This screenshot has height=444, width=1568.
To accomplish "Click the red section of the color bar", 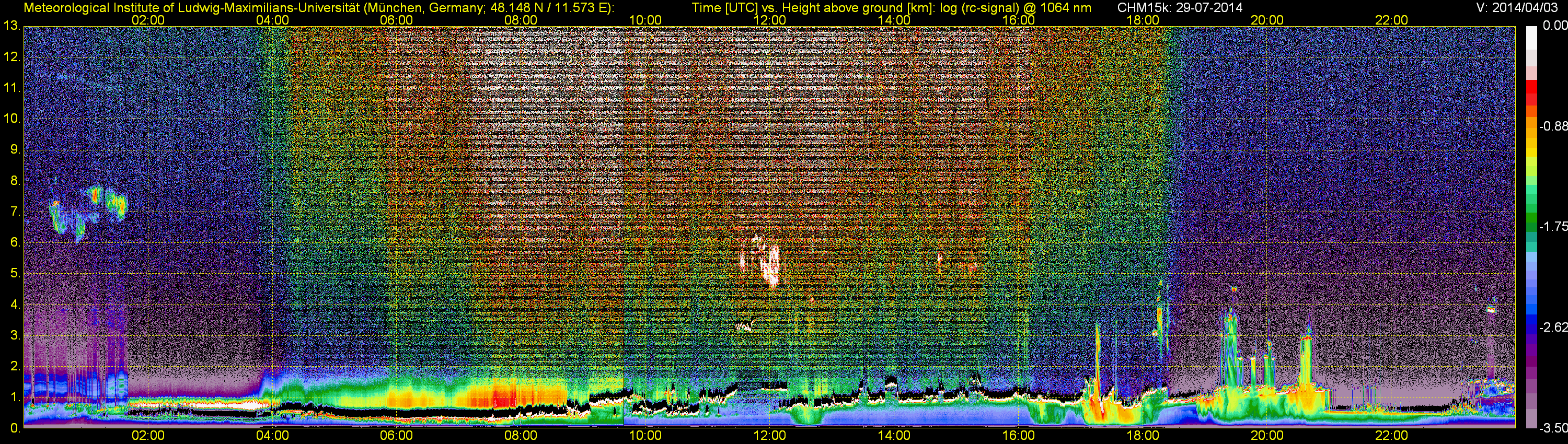I will pos(1531,94).
